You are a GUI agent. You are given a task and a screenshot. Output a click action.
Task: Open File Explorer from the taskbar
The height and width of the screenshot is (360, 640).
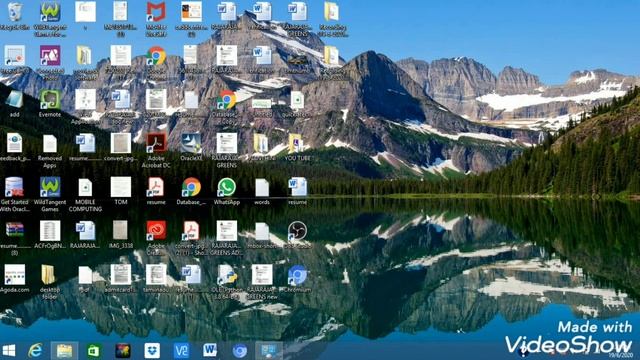point(64,351)
